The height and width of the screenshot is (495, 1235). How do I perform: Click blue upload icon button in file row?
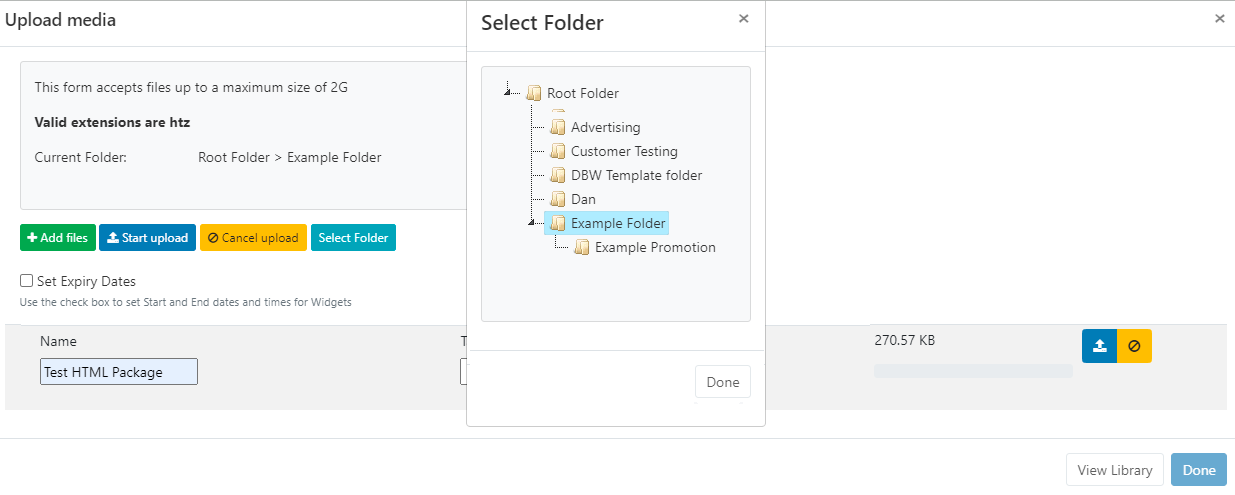pyautogui.click(x=1099, y=346)
